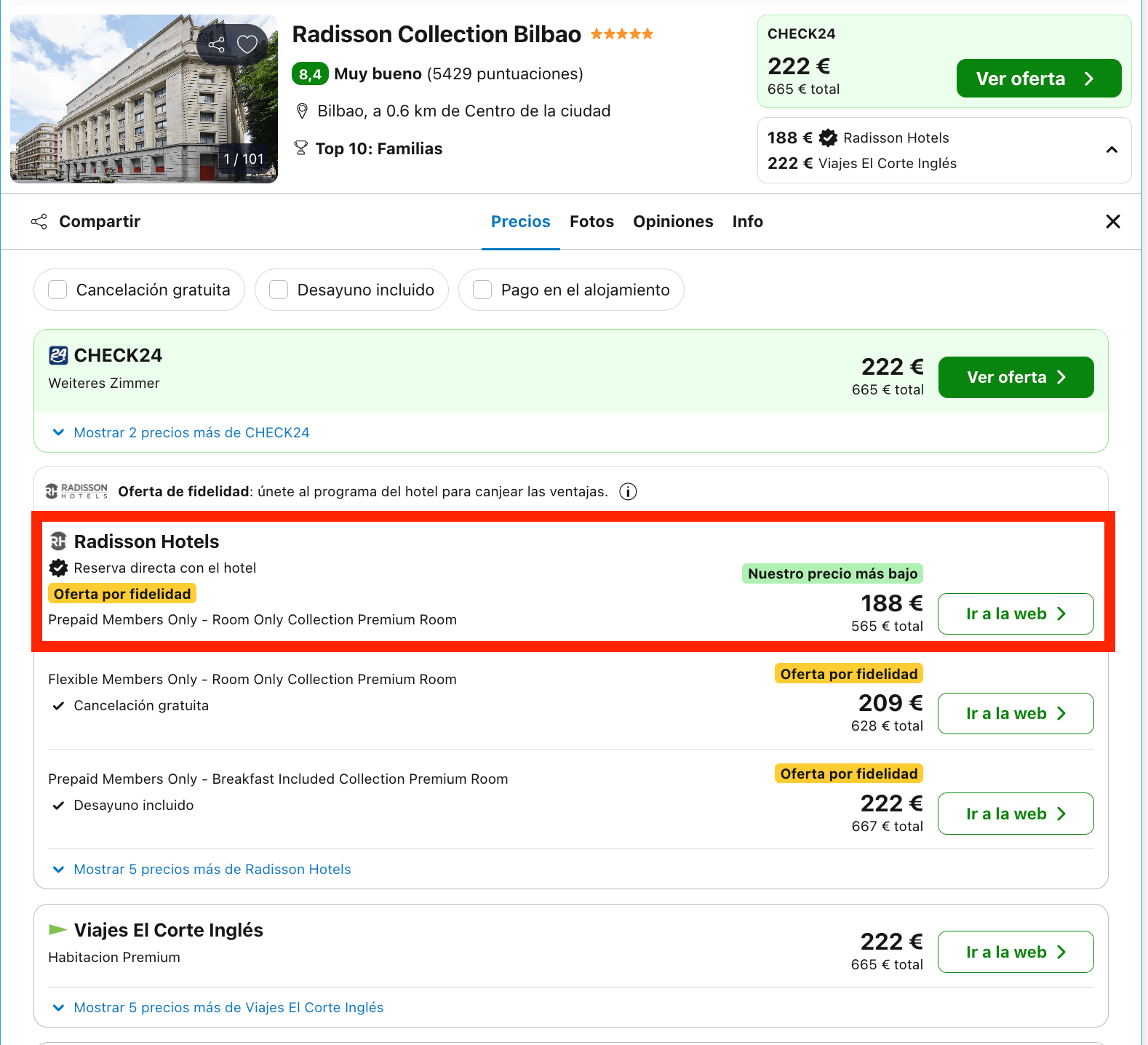Click the Viajes El Corte Inglés green flag icon
Image resolution: width=1148 pixels, height=1045 pixels.
(x=57, y=930)
